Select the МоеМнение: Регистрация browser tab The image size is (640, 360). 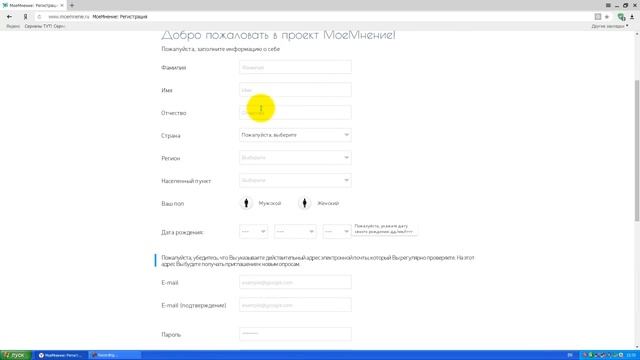coord(33,5)
